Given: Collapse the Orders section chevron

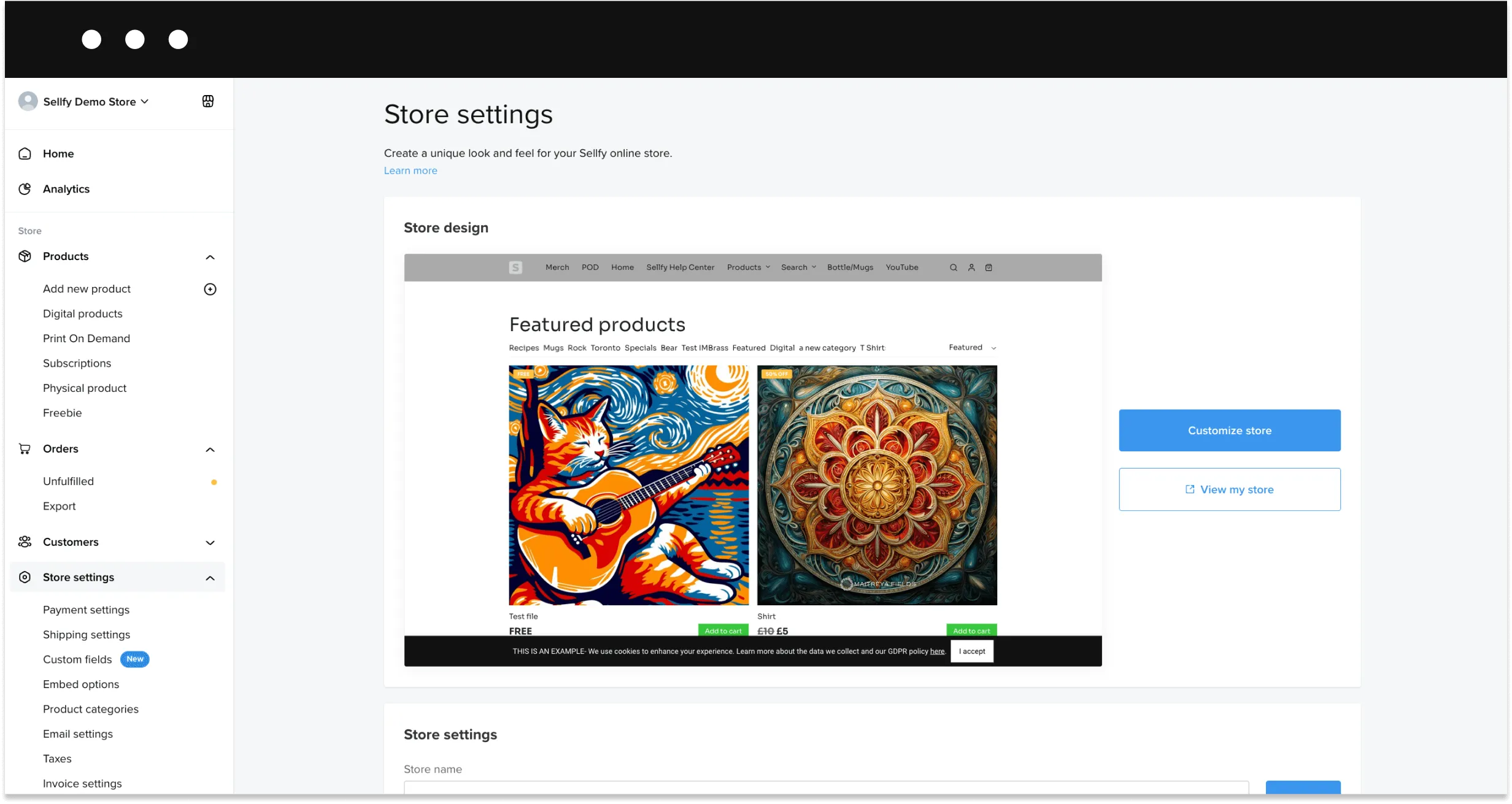Looking at the screenshot, I should pos(210,450).
